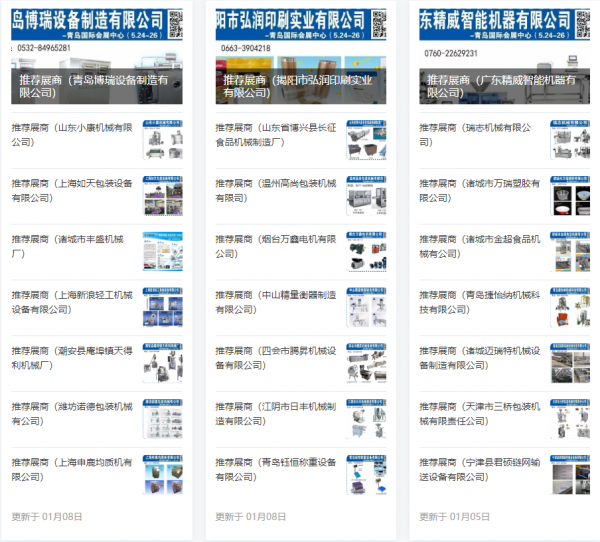
Task: Open 诸城市金超食品机械 link
Action: click(x=480, y=247)
